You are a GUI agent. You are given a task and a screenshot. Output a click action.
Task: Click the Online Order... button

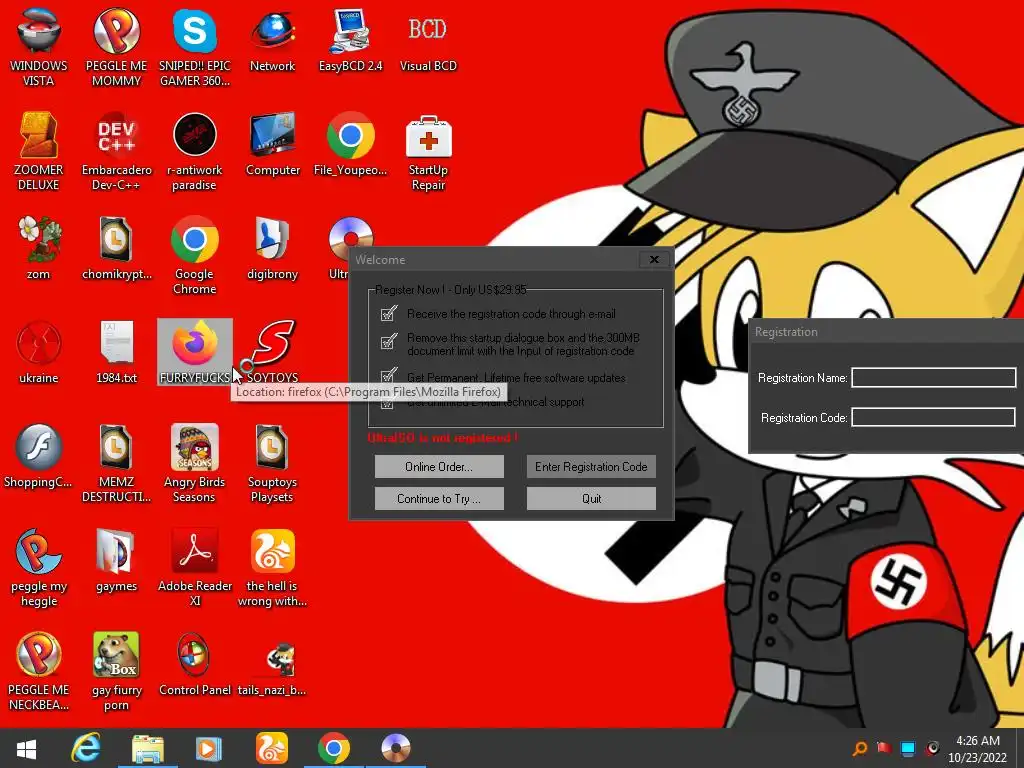click(439, 466)
